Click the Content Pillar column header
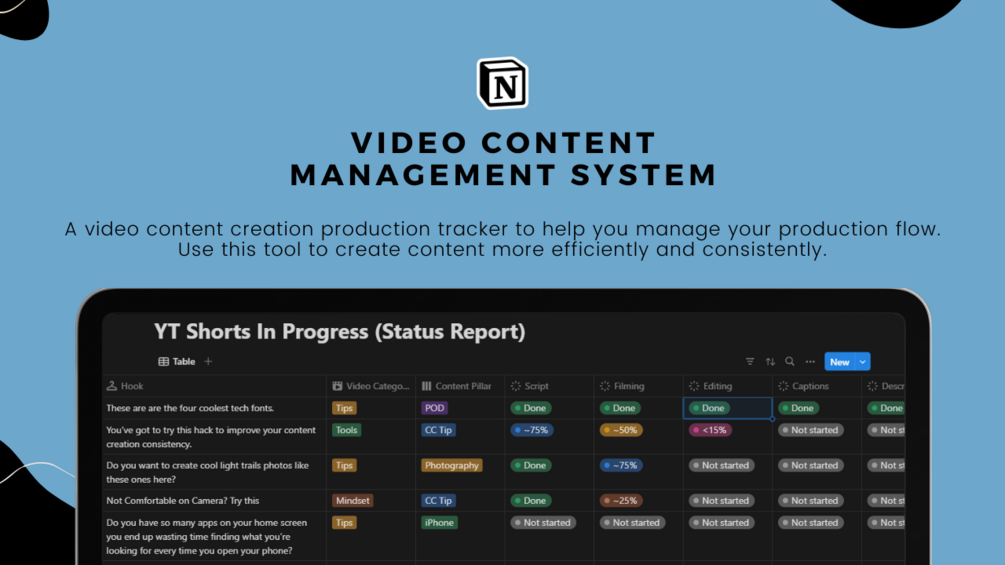Image resolution: width=1005 pixels, height=565 pixels. tap(460, 386)
